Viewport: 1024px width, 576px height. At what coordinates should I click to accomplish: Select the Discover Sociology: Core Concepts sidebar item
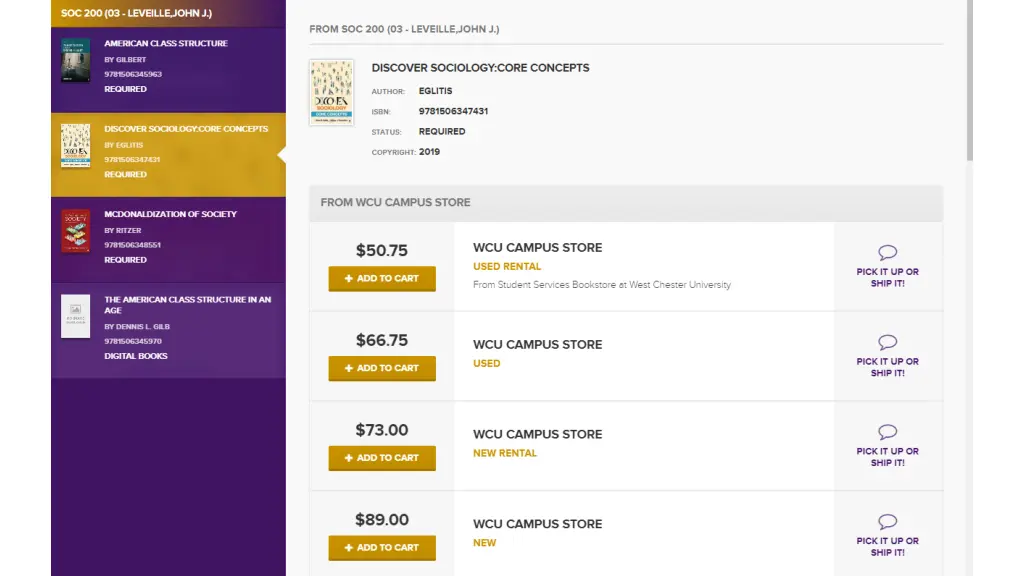click(x=186, y=129)
